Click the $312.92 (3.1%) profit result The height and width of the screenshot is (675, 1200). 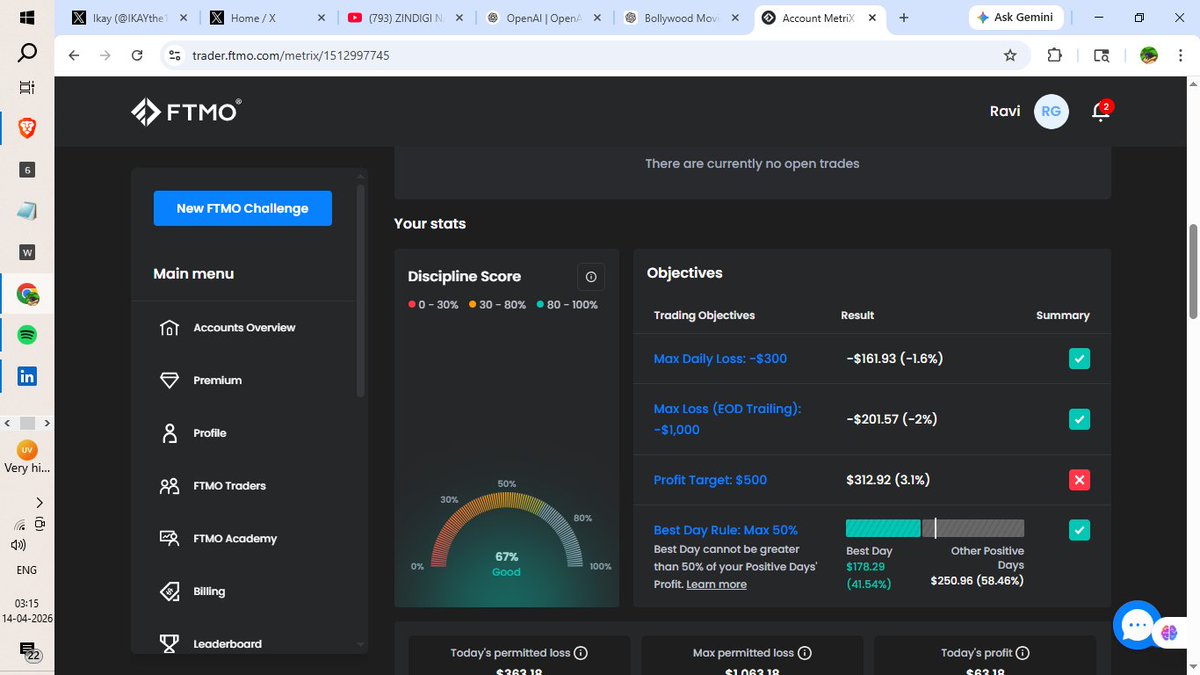pyautogui.click(x=888, y=480)
